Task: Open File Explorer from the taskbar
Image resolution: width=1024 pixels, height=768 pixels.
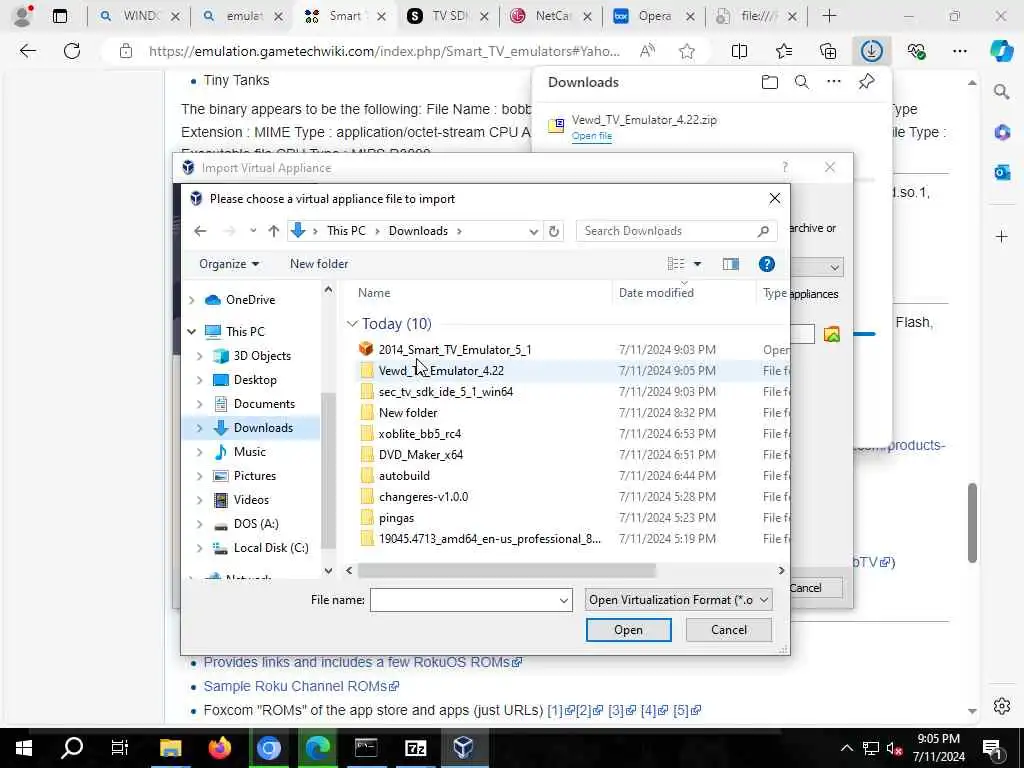Action: [170, 747]
